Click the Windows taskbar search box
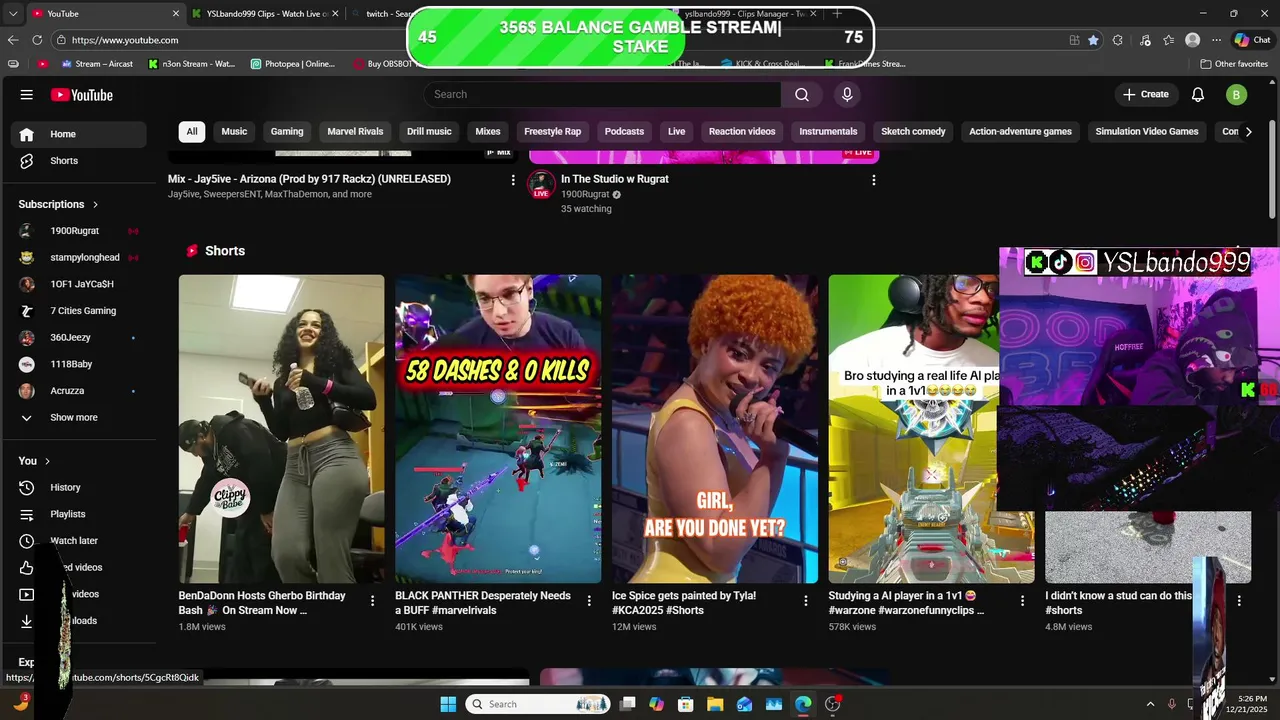Image resolution: width=1280 pixels, height=720 pixels. point(540,704)
